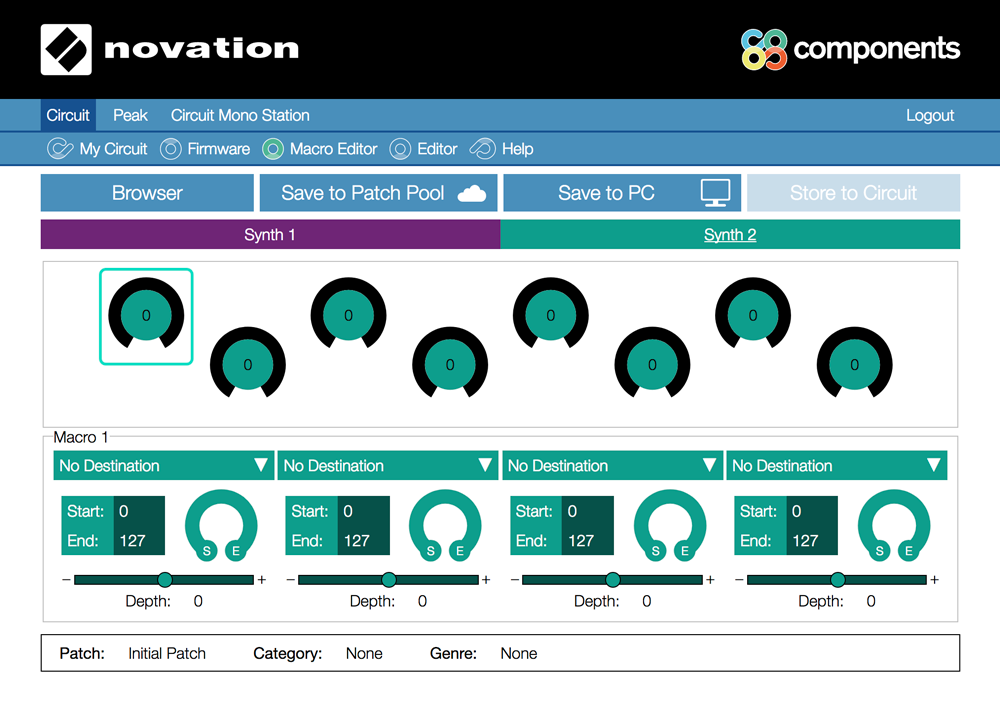This screenshot has height=704, width=1000.
Task: Expand the second No Destination dropdown
Action: click(388, 466)
